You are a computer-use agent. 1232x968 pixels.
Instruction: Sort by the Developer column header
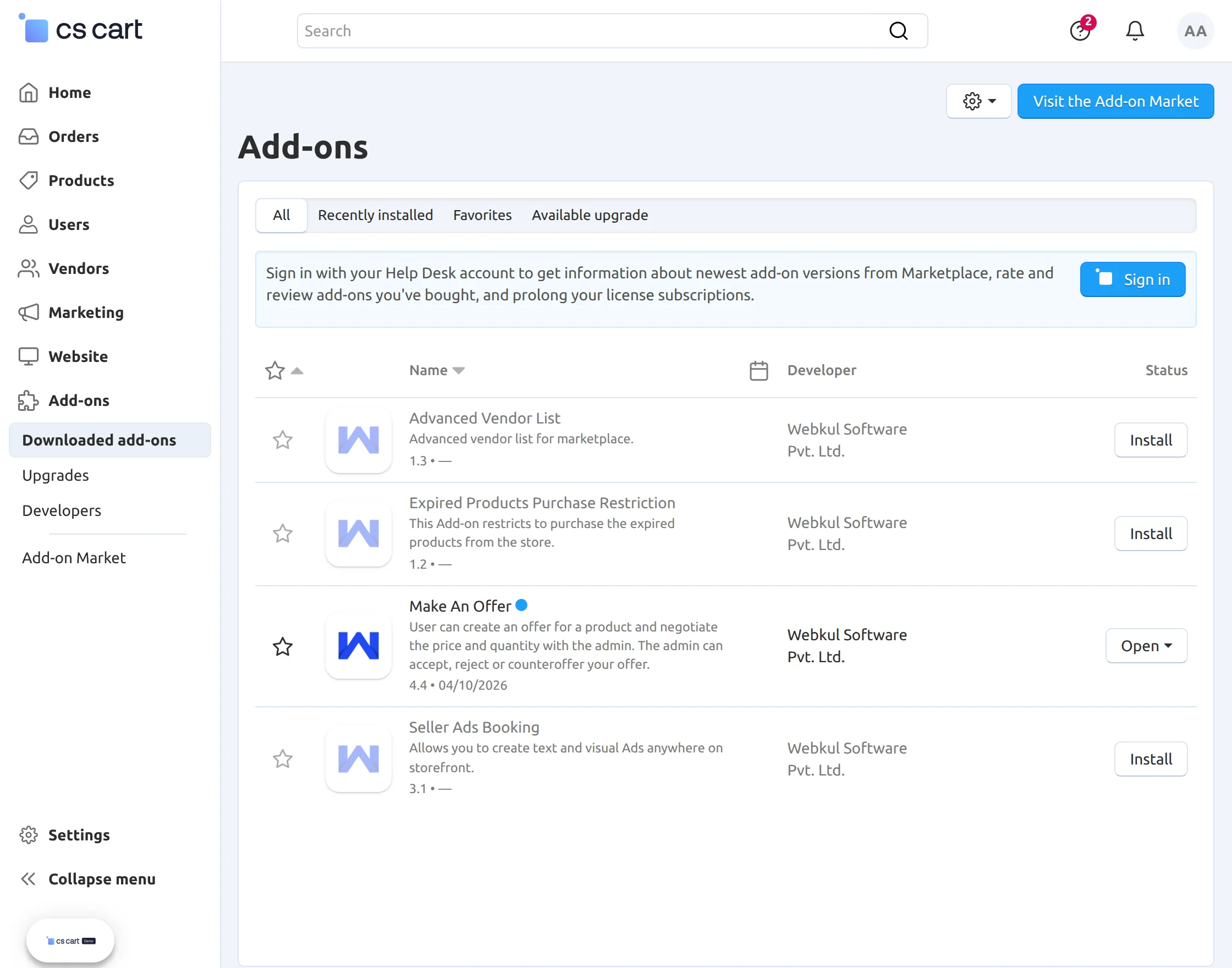(822, 370)
